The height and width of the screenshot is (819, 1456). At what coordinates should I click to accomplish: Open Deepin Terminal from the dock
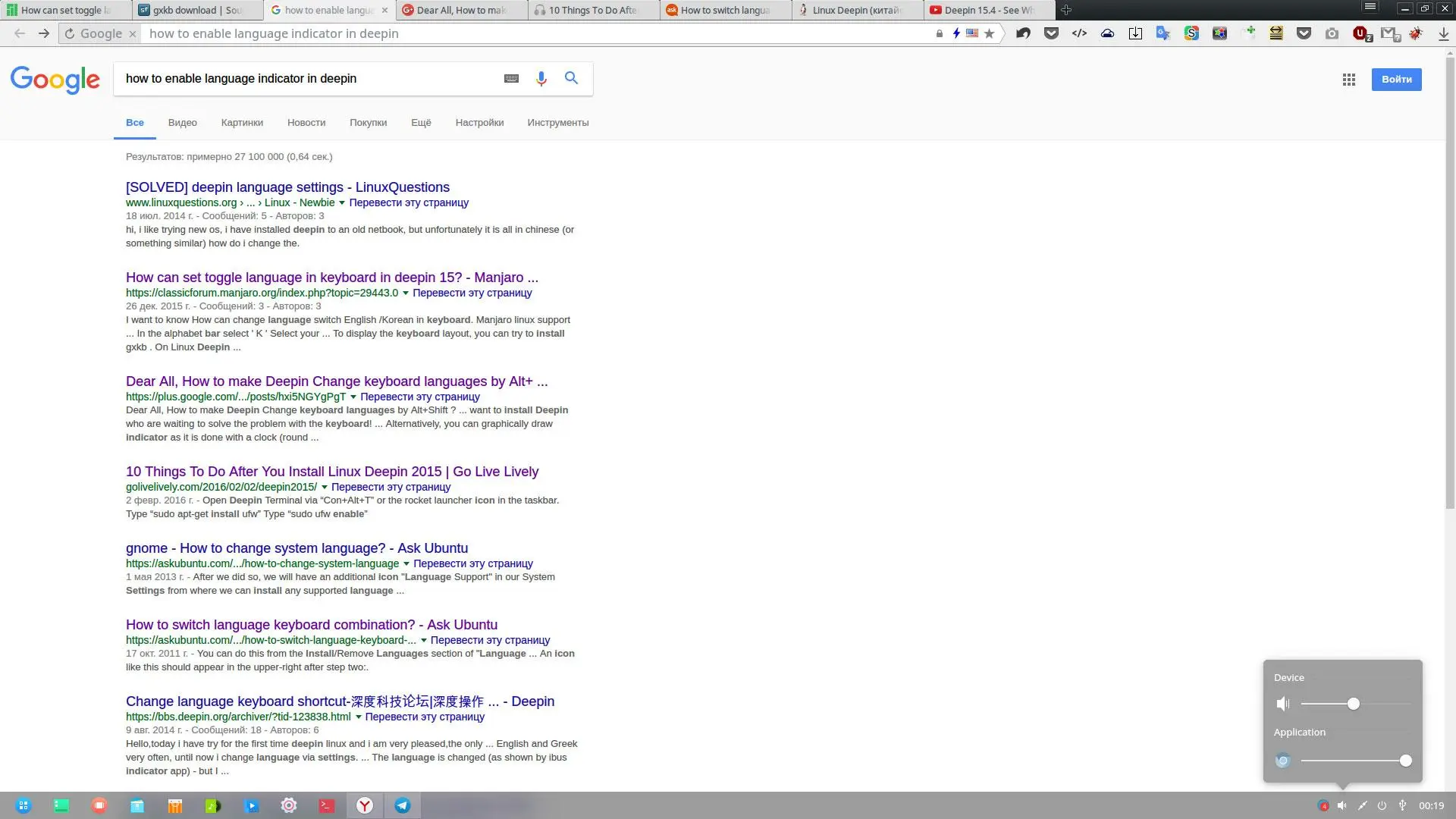point(327,805)
